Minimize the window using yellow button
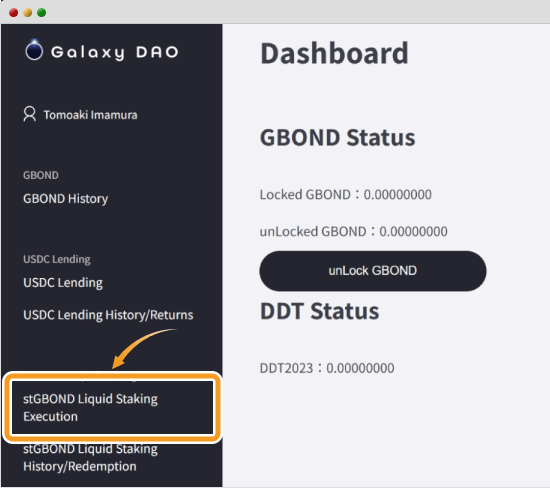Image resolution: width=550 pixels, height=488 pixels. point(28,13)
